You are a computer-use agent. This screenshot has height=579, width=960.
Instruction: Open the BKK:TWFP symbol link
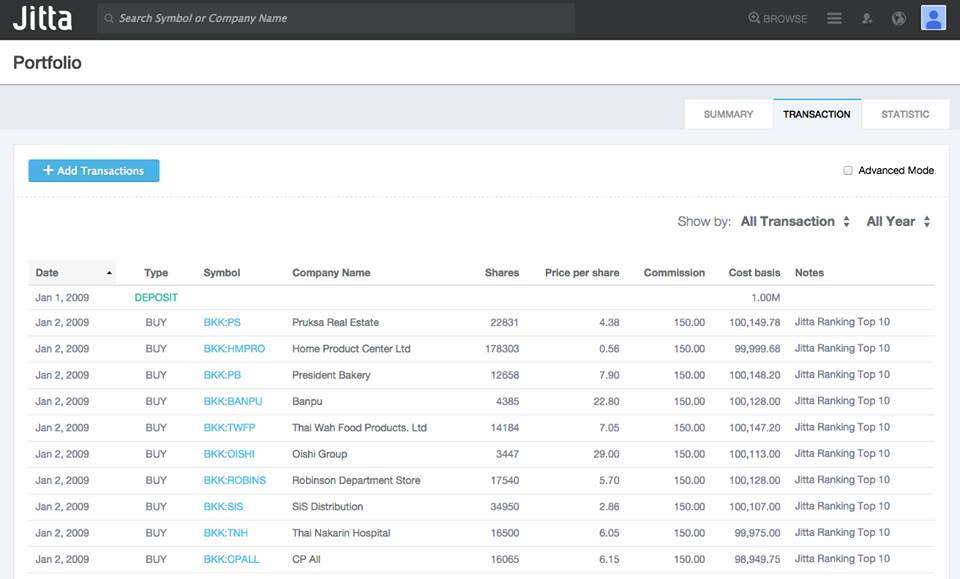coord(230,427)
